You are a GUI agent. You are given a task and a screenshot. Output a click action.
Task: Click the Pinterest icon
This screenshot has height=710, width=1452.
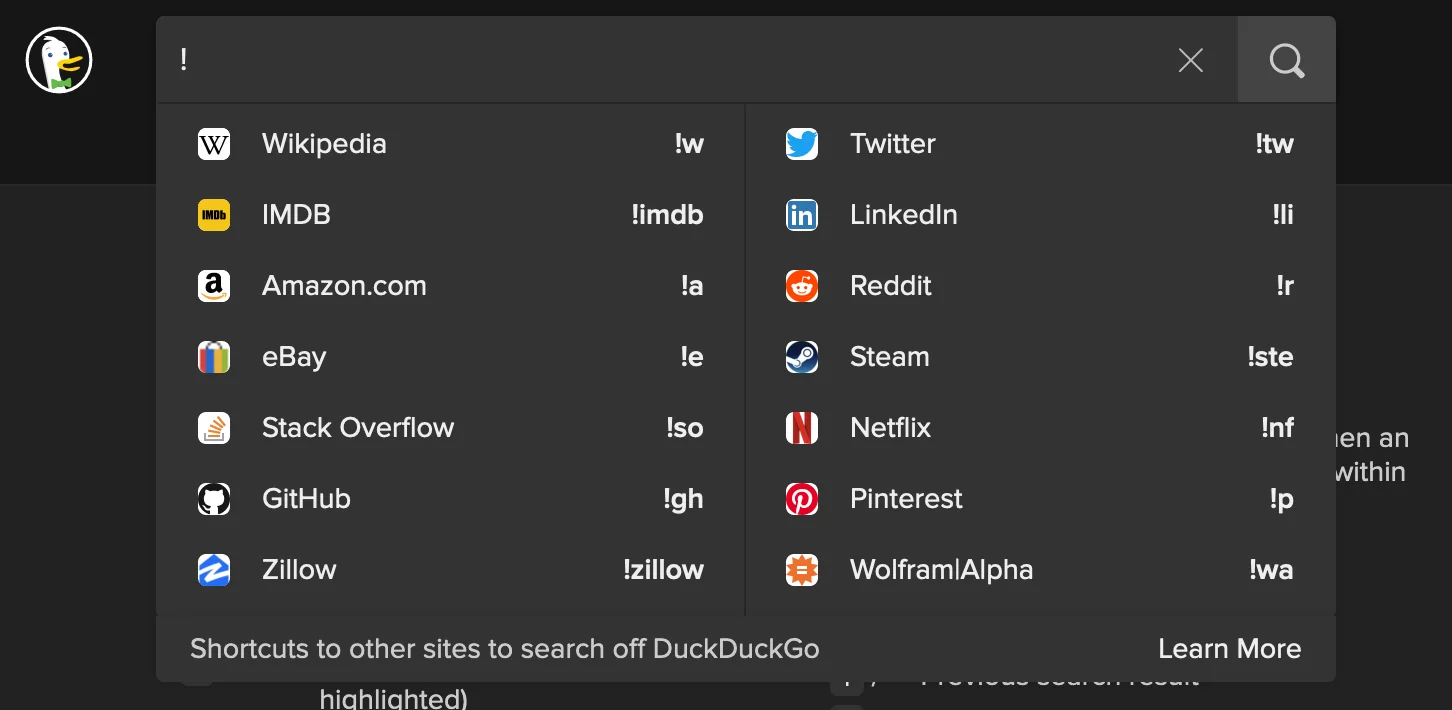point(801,498)
